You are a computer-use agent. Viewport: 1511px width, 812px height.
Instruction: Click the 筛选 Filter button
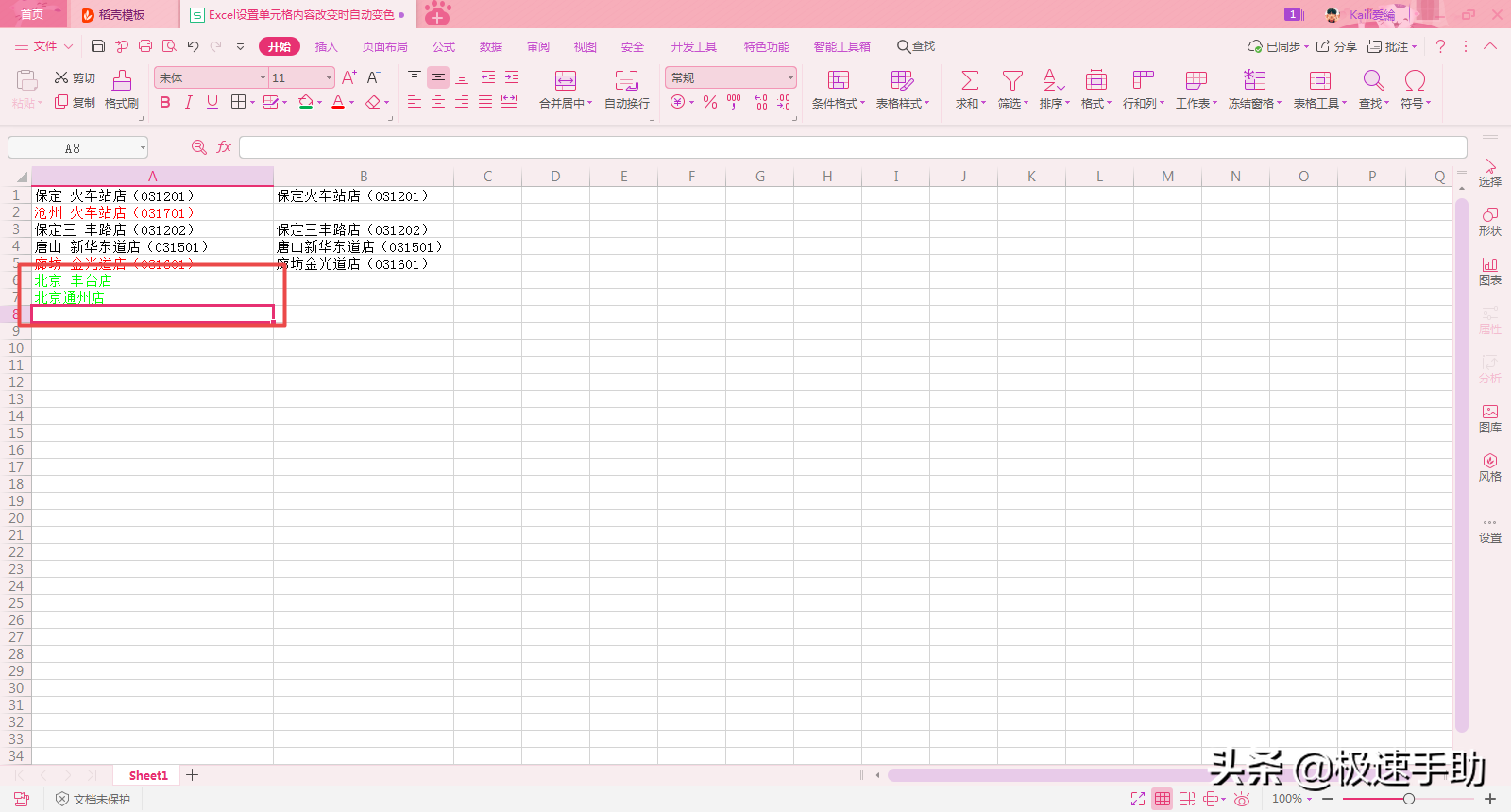pyautogui.click(x=1012, y=91)
